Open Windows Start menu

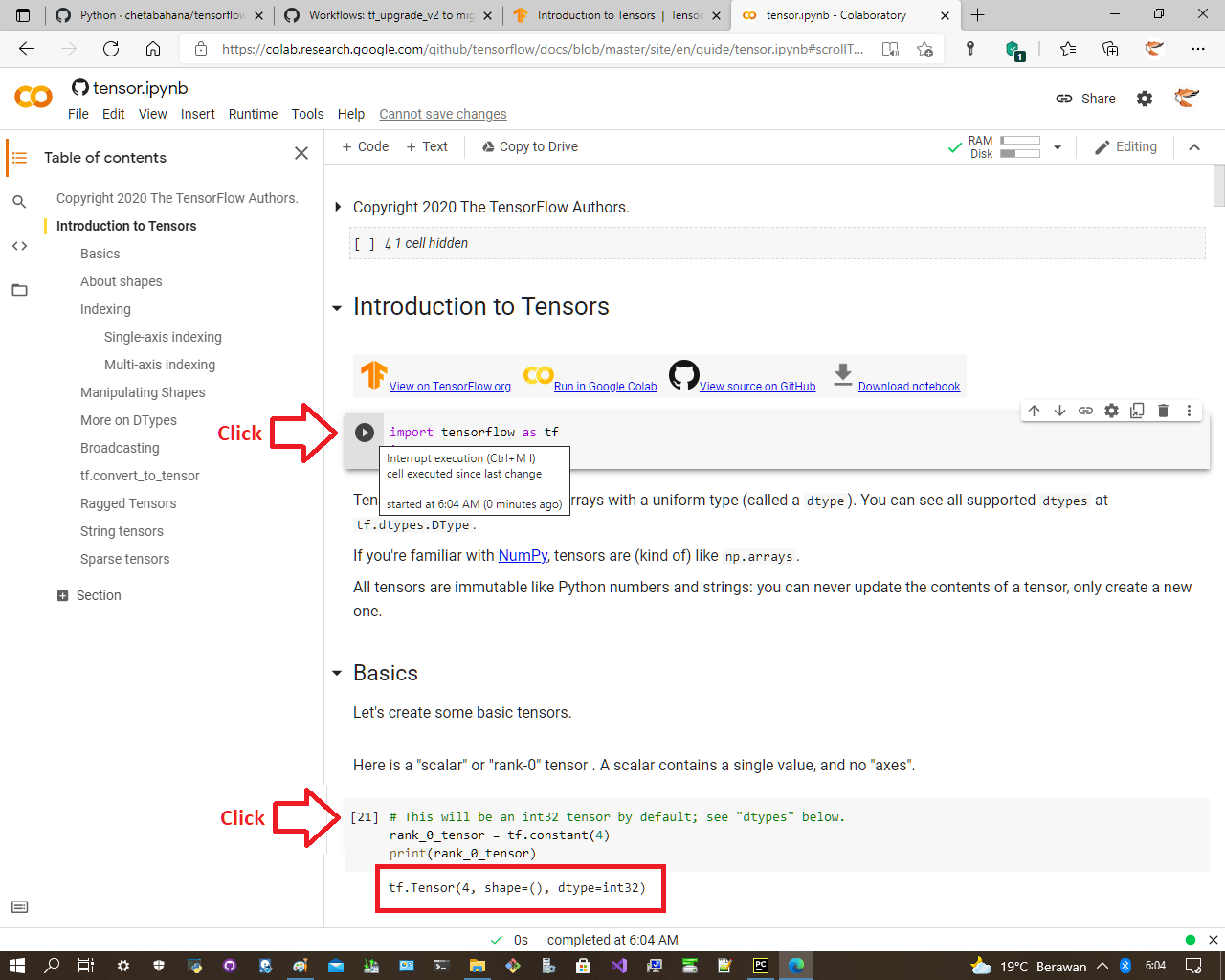click(16, 966)
